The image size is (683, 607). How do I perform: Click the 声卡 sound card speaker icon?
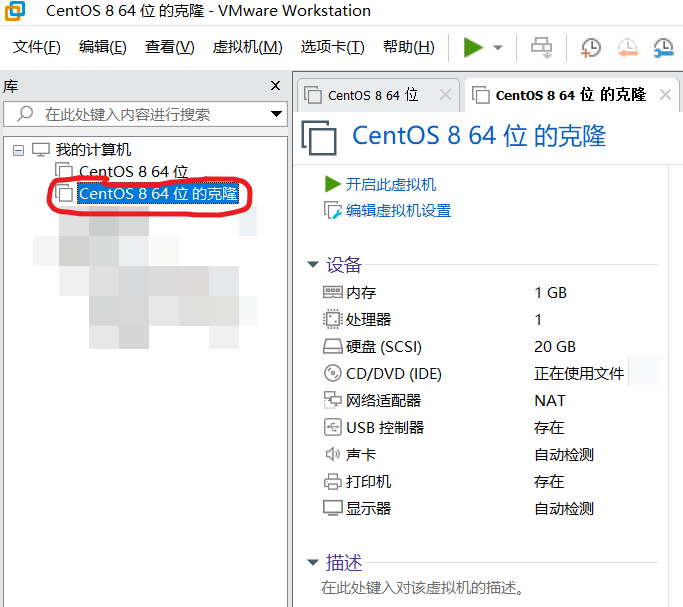tap(333, 454)
